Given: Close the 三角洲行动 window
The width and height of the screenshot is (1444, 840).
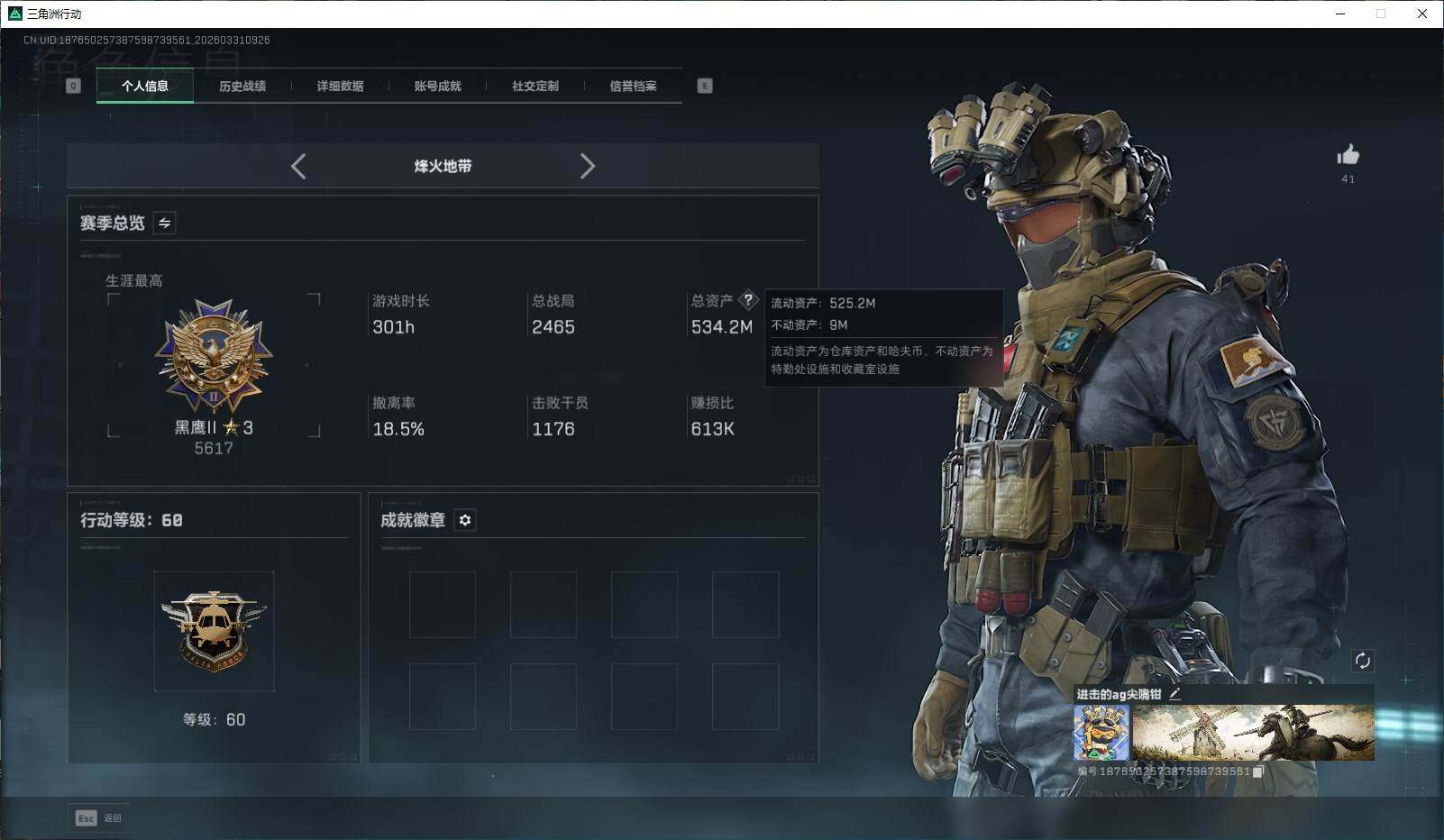Looking at the screenshot, I should point(1422,14).
